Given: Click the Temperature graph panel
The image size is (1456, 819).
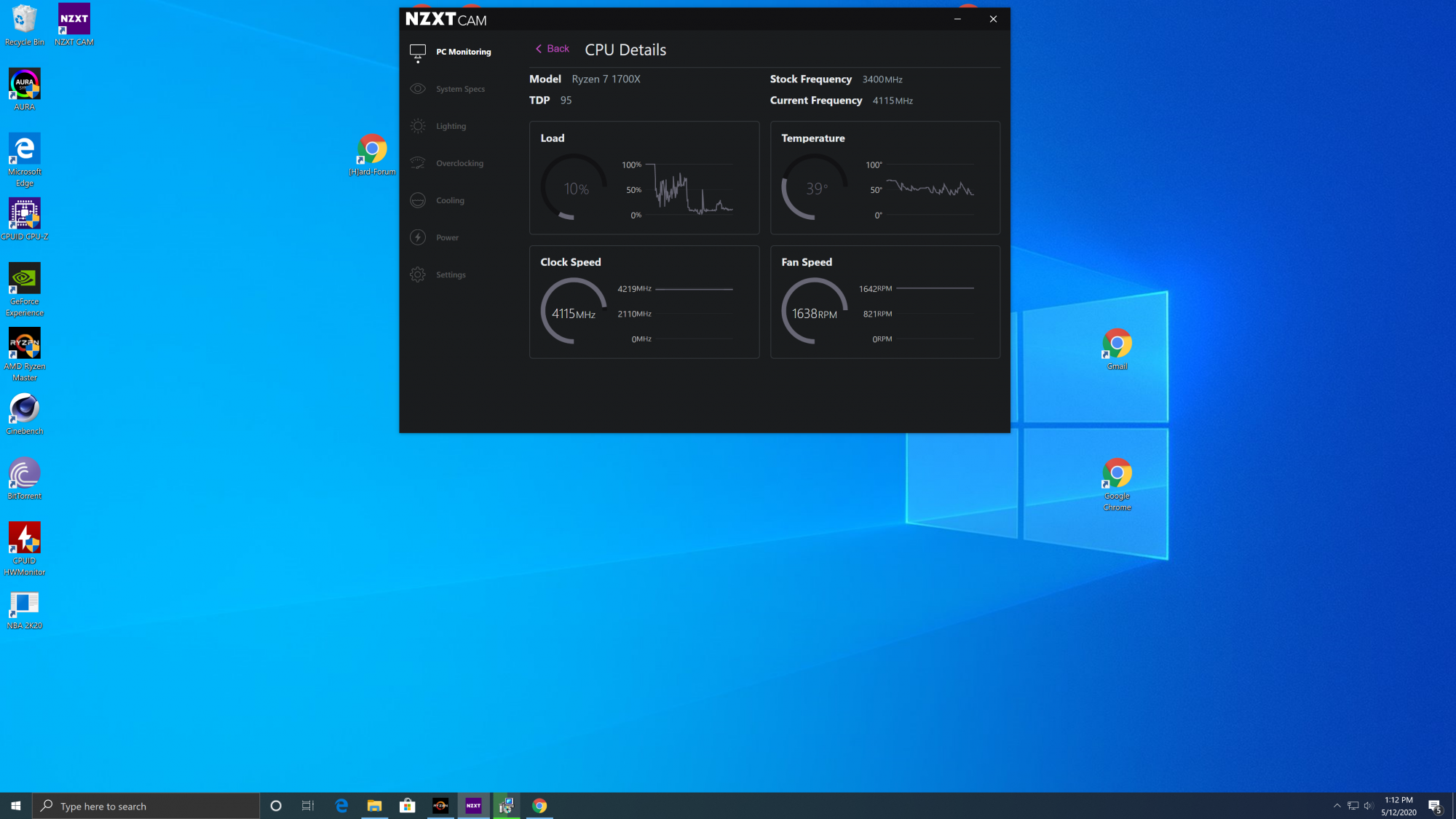Looking at the screenshot, I should (885, 178).
